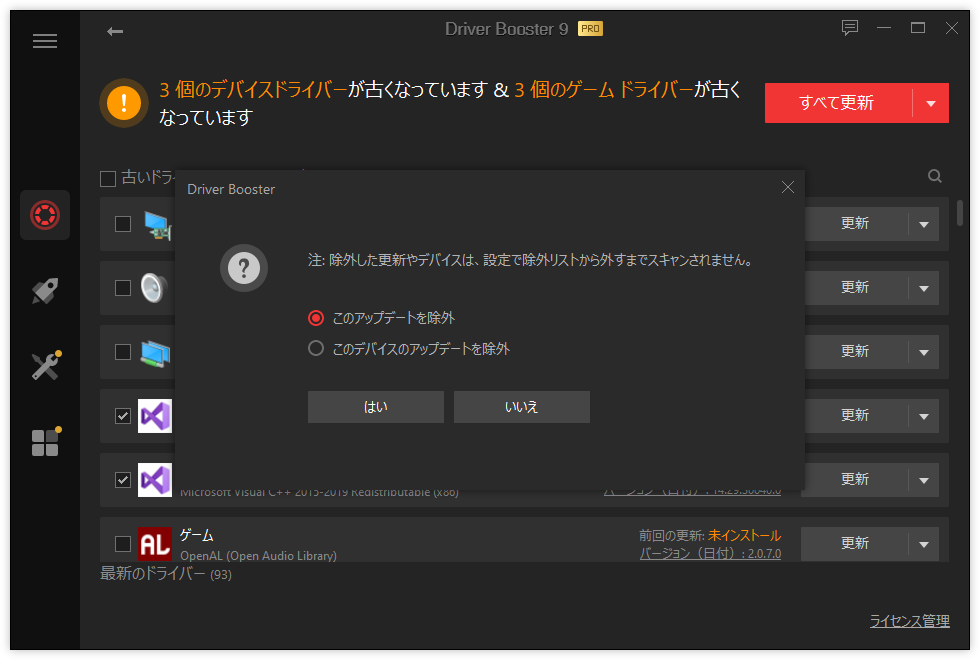The image size is (980, 660).
Task: Click the PRO badge next to title
Action: tap(591, 29)
